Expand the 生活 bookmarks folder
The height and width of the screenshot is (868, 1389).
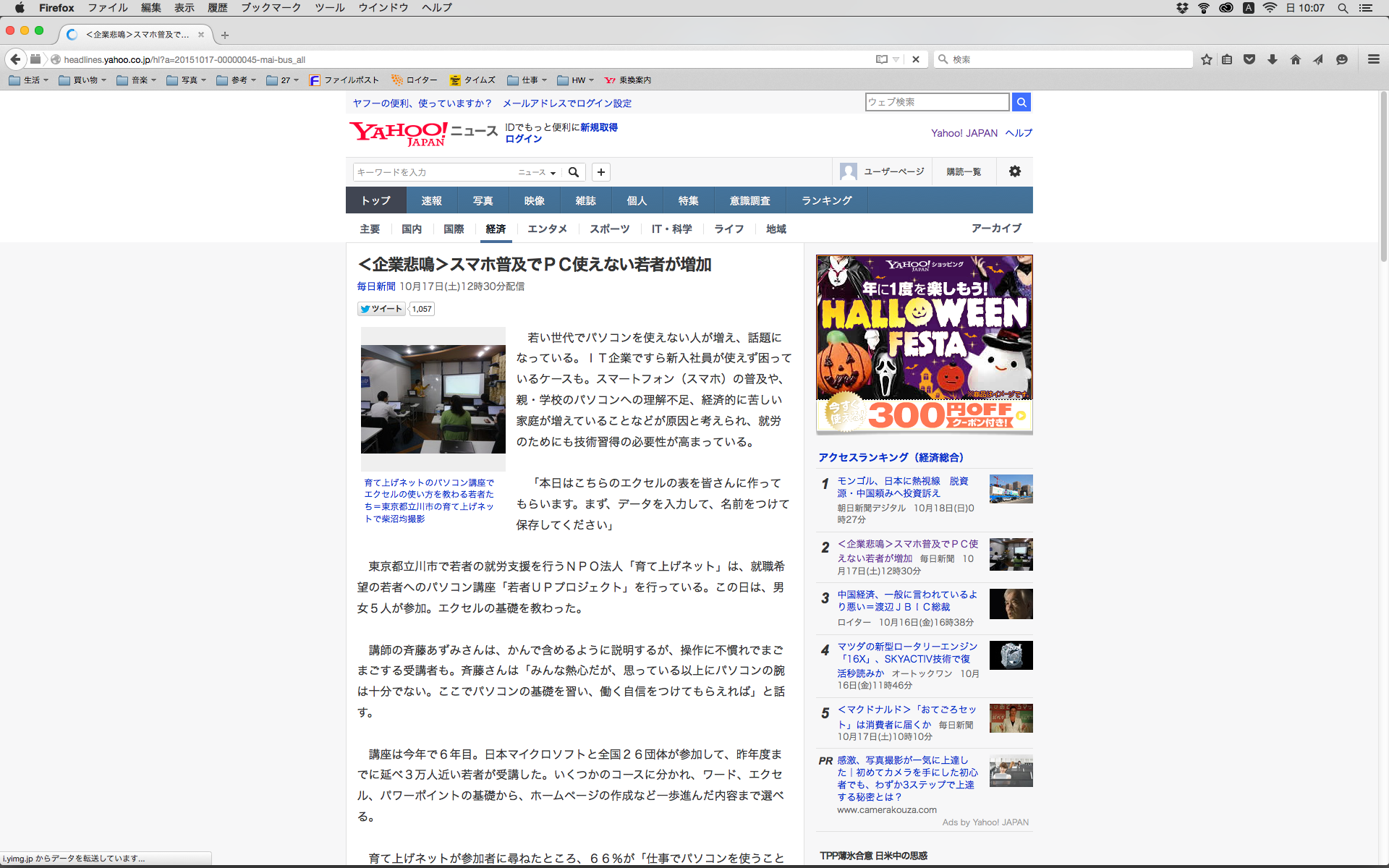click(x=29, y=80)
